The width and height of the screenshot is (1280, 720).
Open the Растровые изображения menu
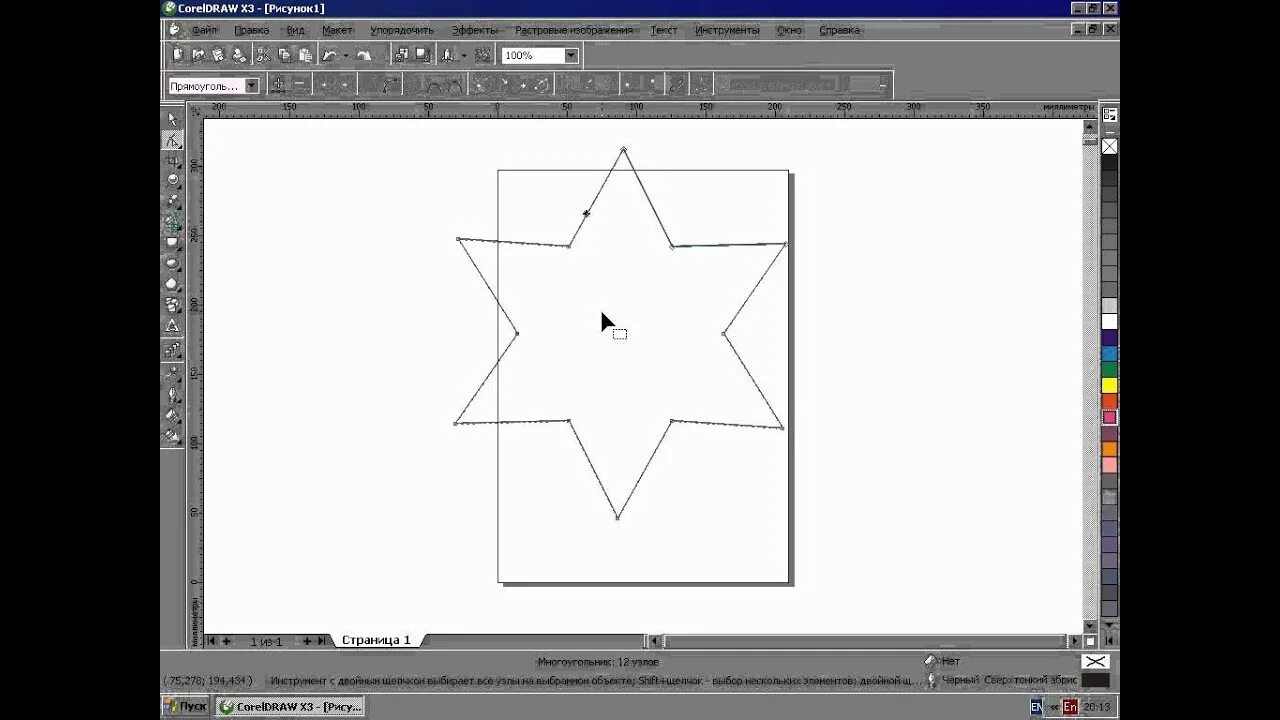click(x=574, y=30)
